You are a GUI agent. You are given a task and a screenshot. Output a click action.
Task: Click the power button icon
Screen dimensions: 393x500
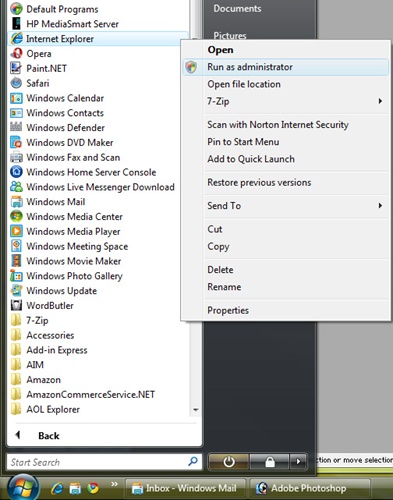coord(229,462)
